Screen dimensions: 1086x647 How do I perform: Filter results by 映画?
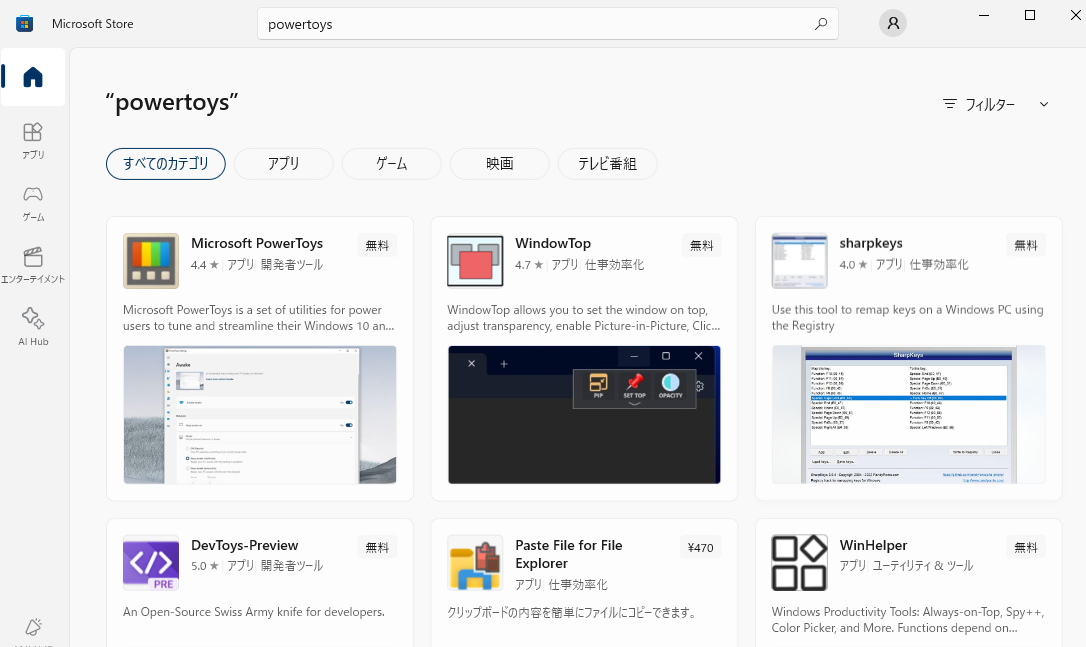pos(499,163)
